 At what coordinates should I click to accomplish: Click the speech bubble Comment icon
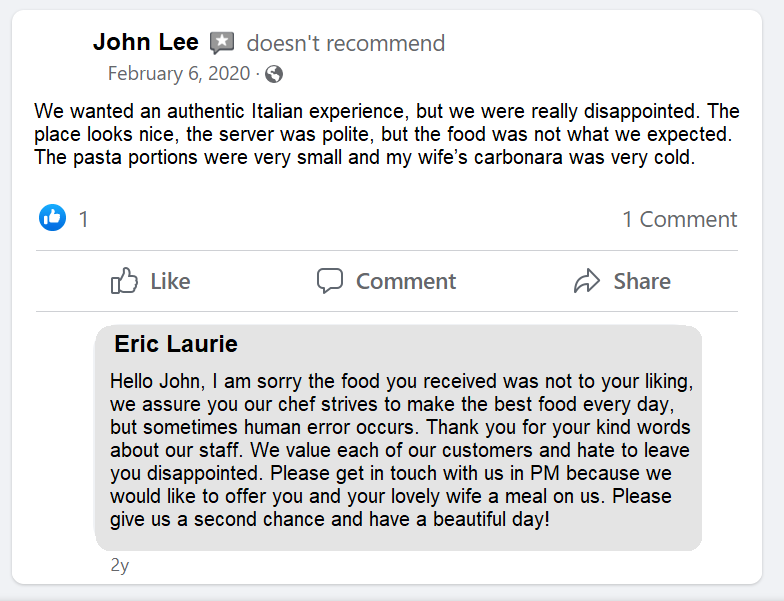click(330, 281)
